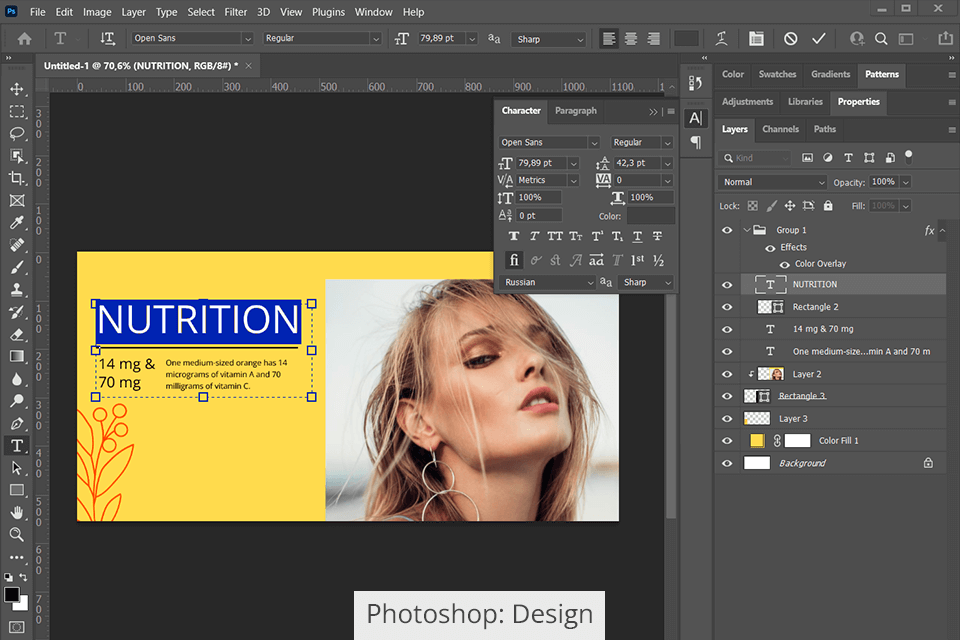Viewport: 960px width, 640px height.
Task: Click the font size field in Character panel
Action: [541, 164]
